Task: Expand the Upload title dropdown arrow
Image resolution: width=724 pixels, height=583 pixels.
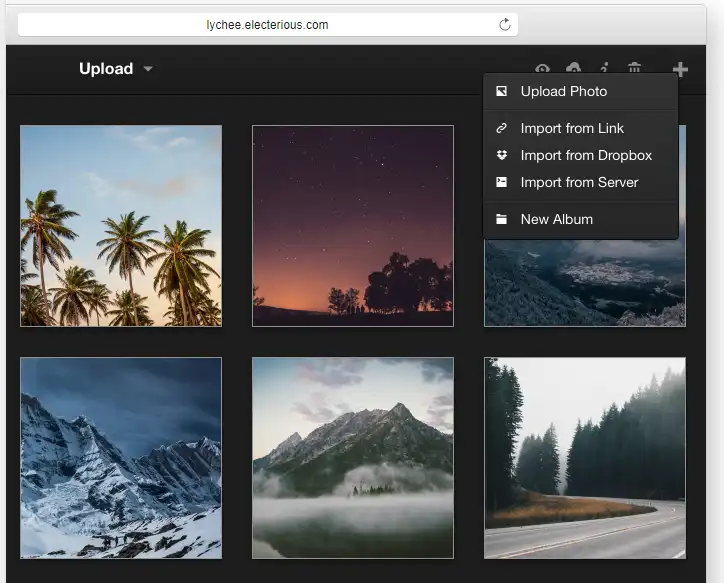Action: (x=148, y=69)
